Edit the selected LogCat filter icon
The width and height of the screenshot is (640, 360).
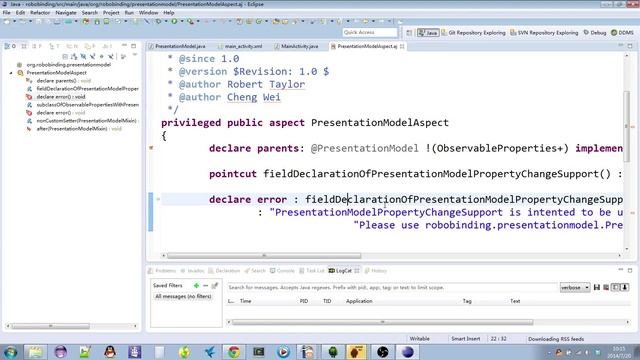215,285
